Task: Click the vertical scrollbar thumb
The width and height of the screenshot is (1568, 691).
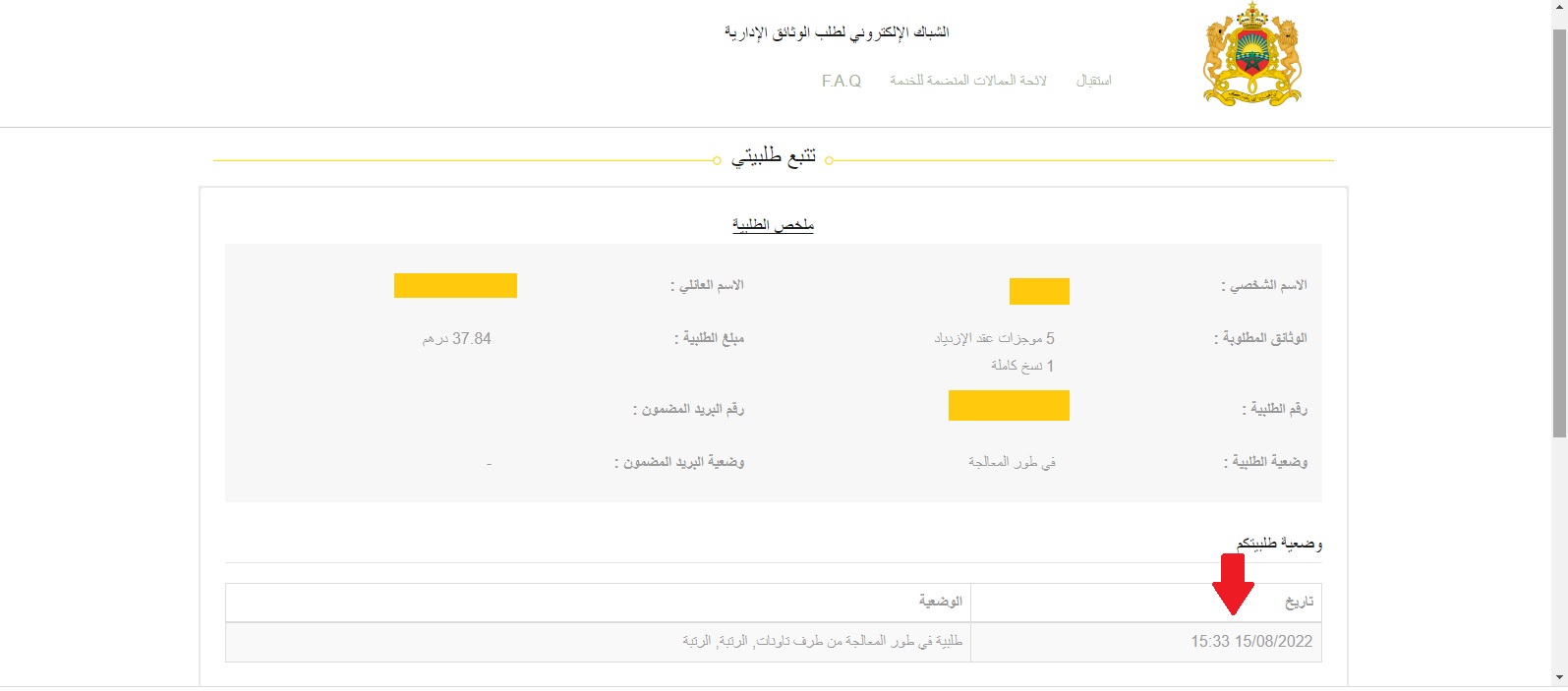Action: [1559, 232]
